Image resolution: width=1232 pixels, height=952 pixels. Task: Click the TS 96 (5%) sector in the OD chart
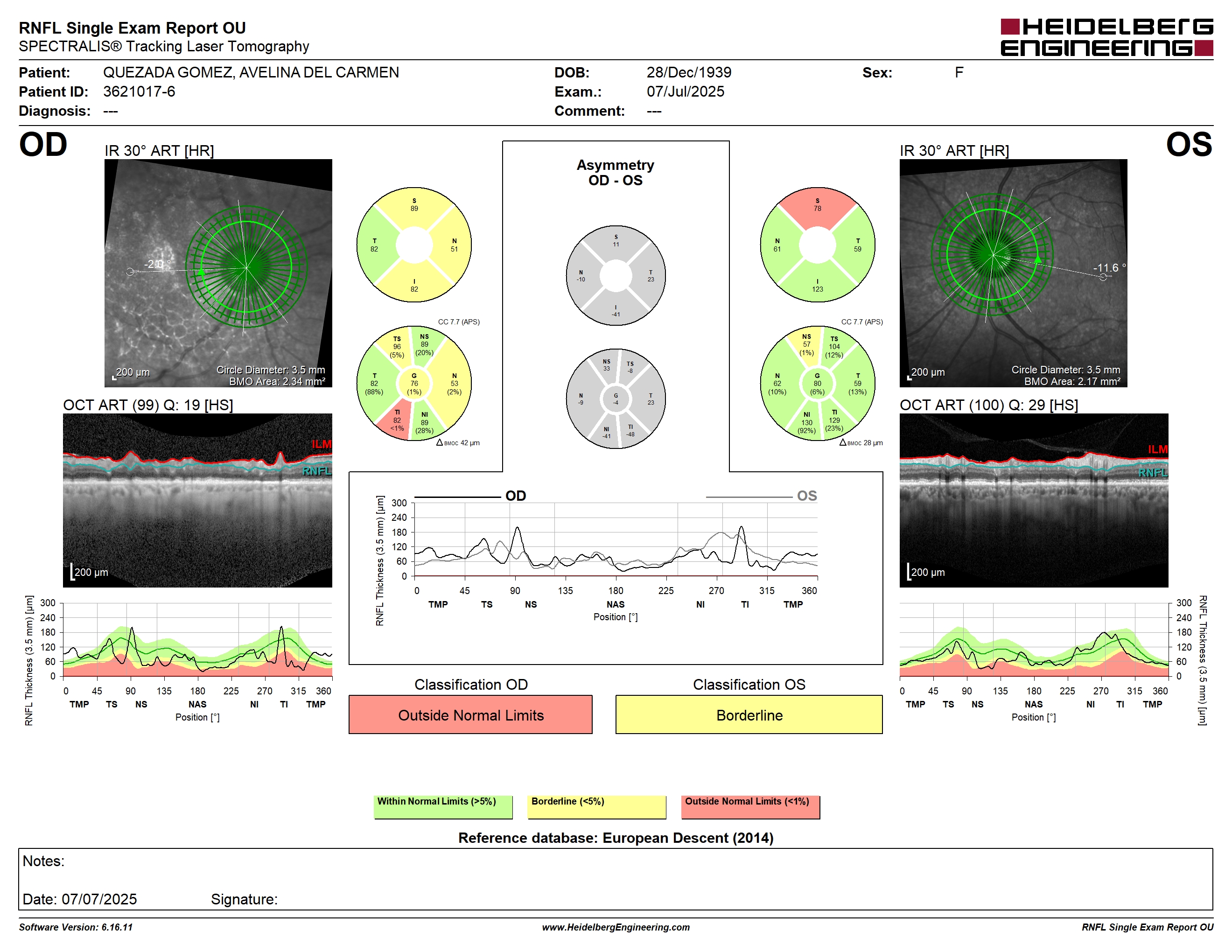pyautogui.click(x=397, y=347)
